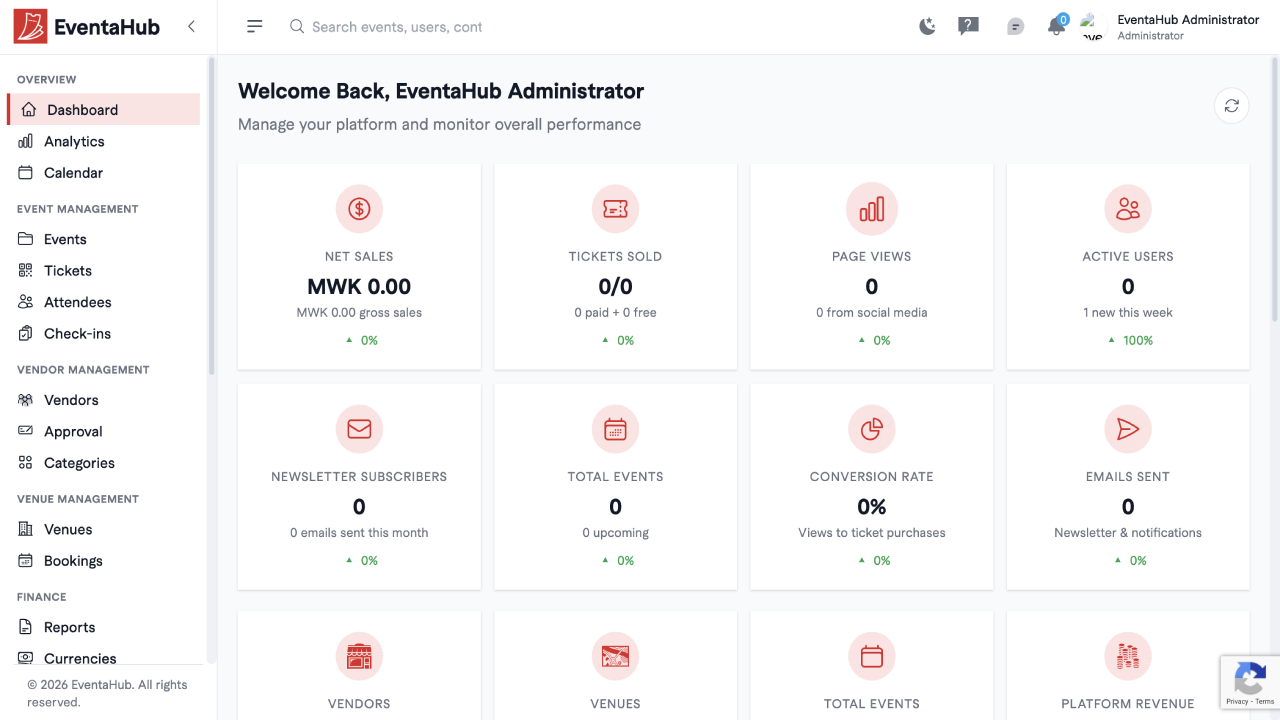
Task: Go to Dashboard in the sidebar
Action: pos(104,110)
